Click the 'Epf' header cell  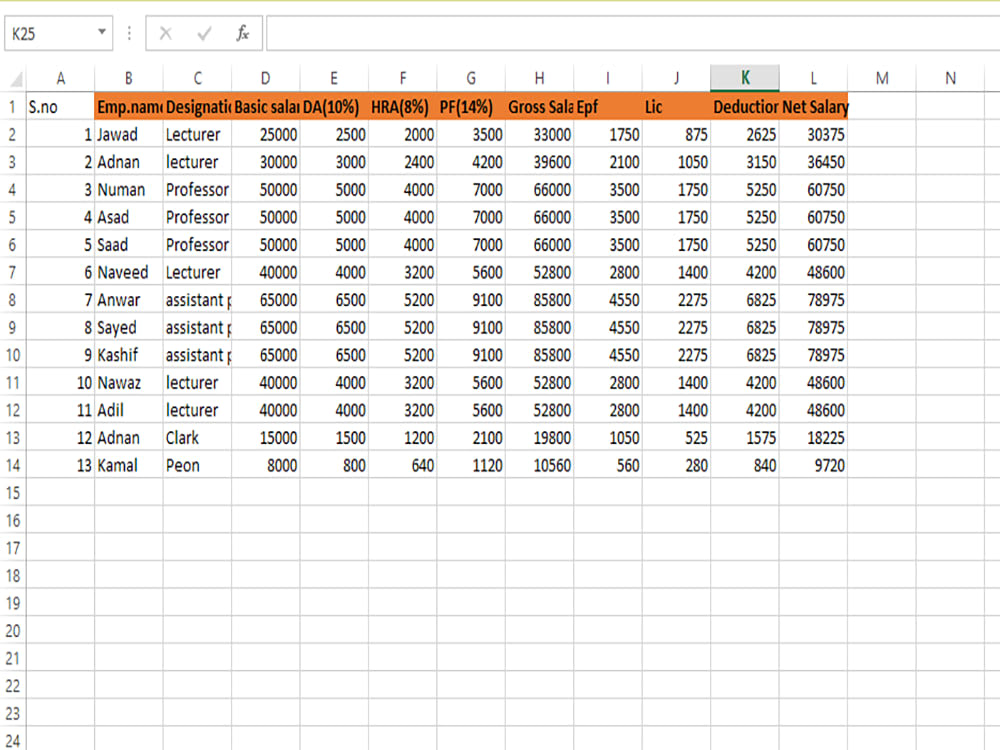click(608, 107)
